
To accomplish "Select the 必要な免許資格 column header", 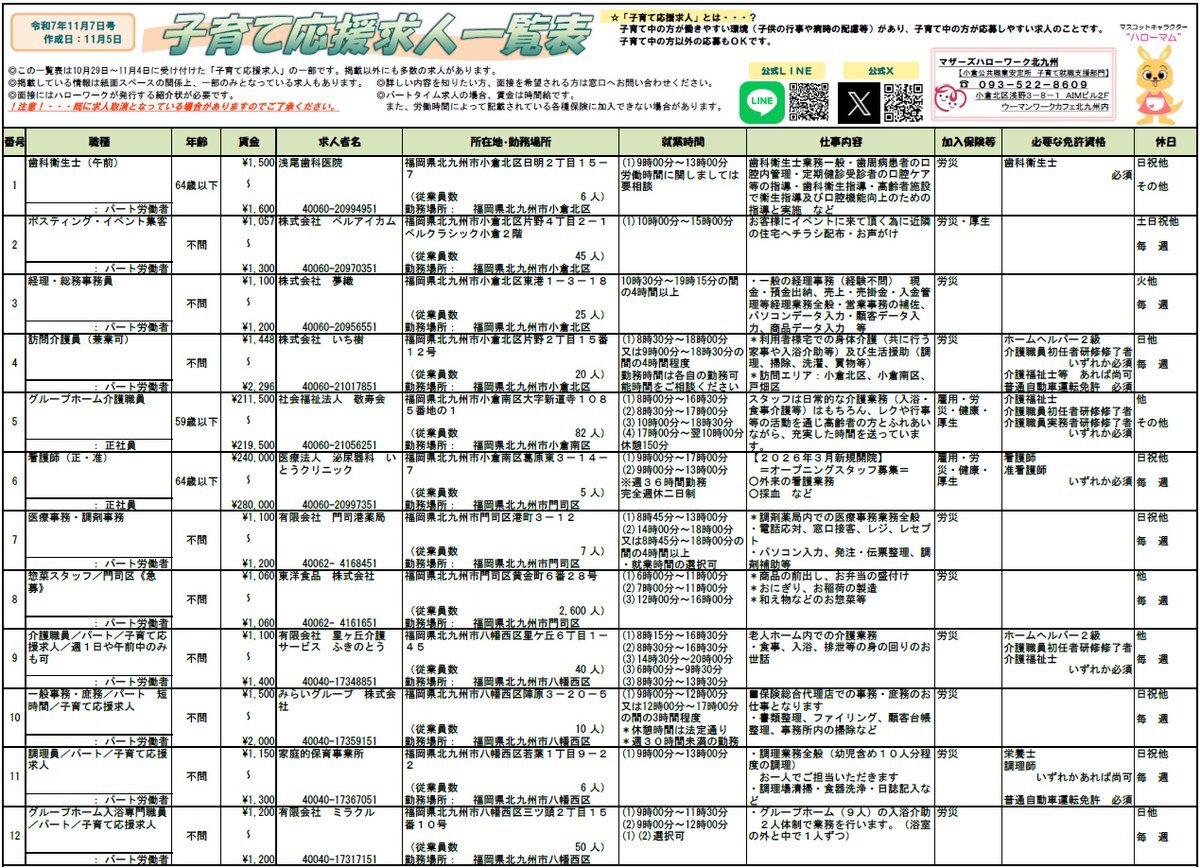I will click(1067, 142).
